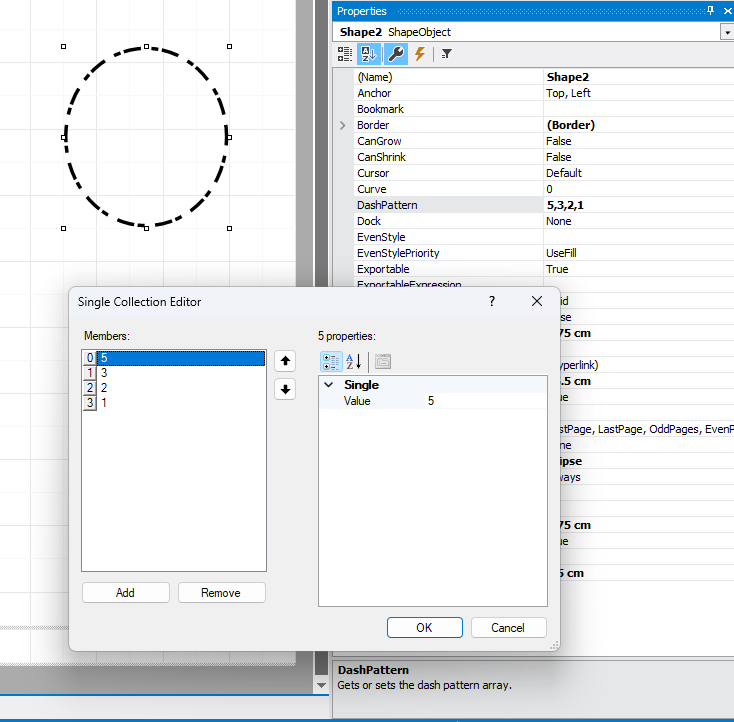
Task: Move member up with arrow button
Action: (285, 361)
